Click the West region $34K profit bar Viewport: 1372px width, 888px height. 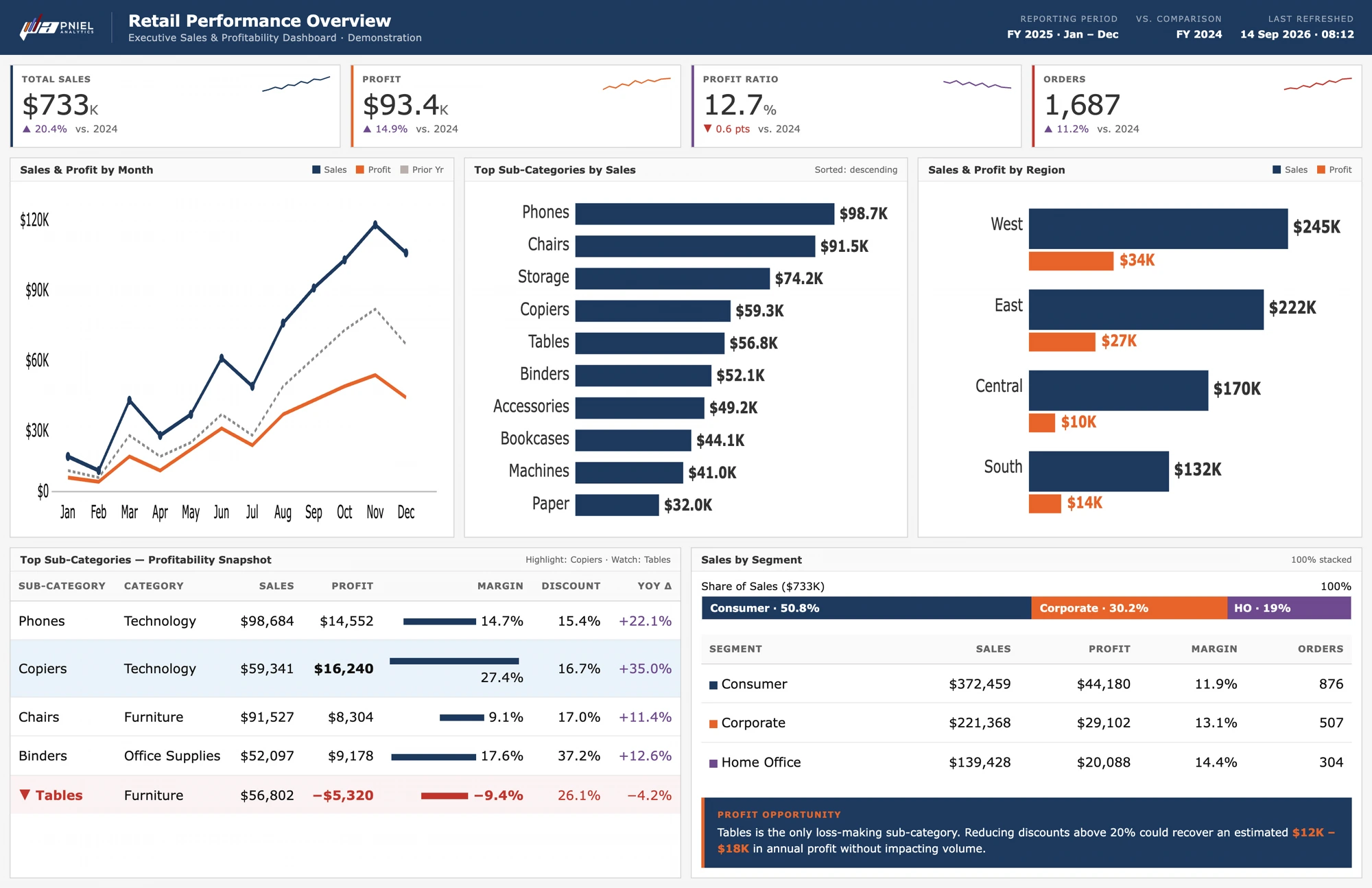pos(1071,261)
